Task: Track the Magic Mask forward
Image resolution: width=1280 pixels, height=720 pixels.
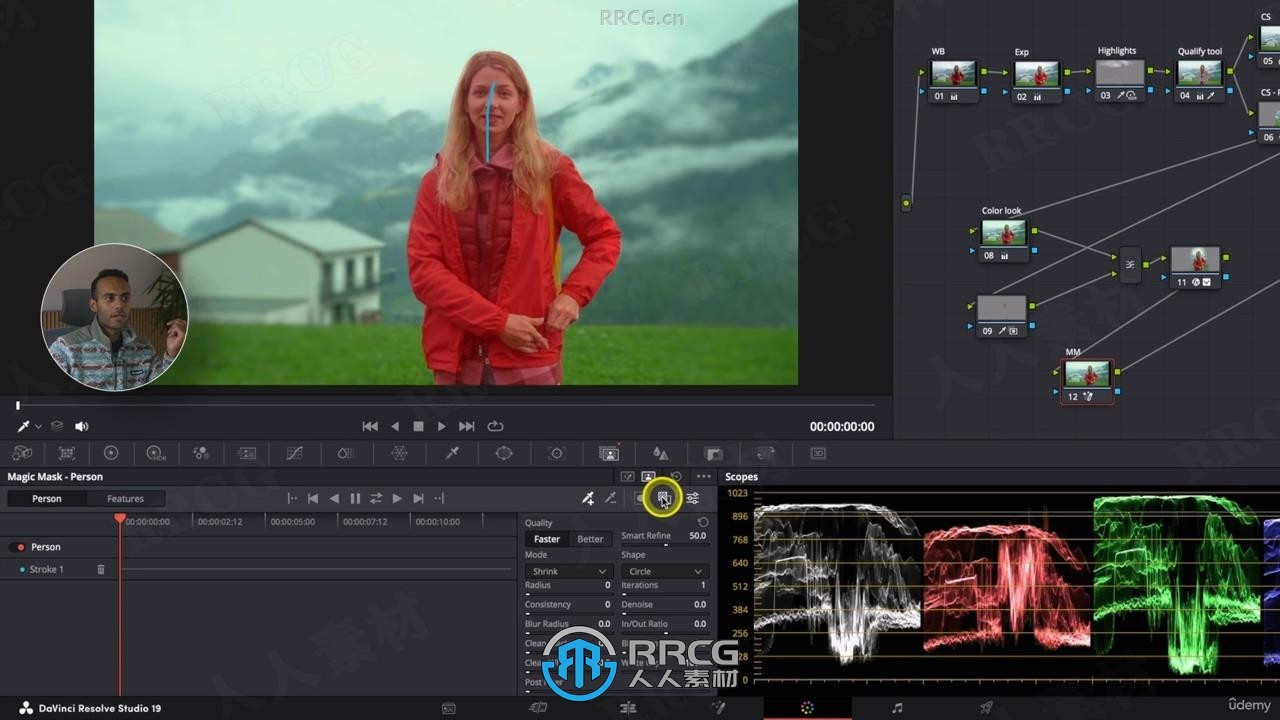Action: click(x=397, y=498)
